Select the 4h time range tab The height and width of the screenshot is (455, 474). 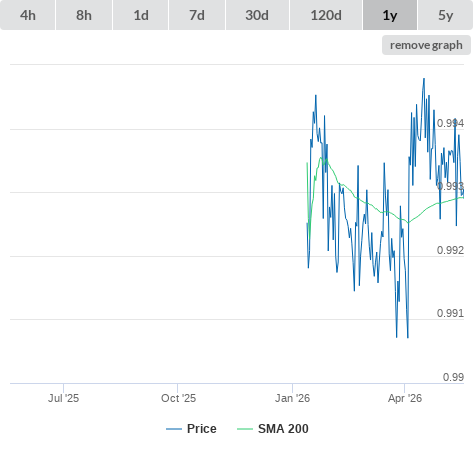[27, 15]
